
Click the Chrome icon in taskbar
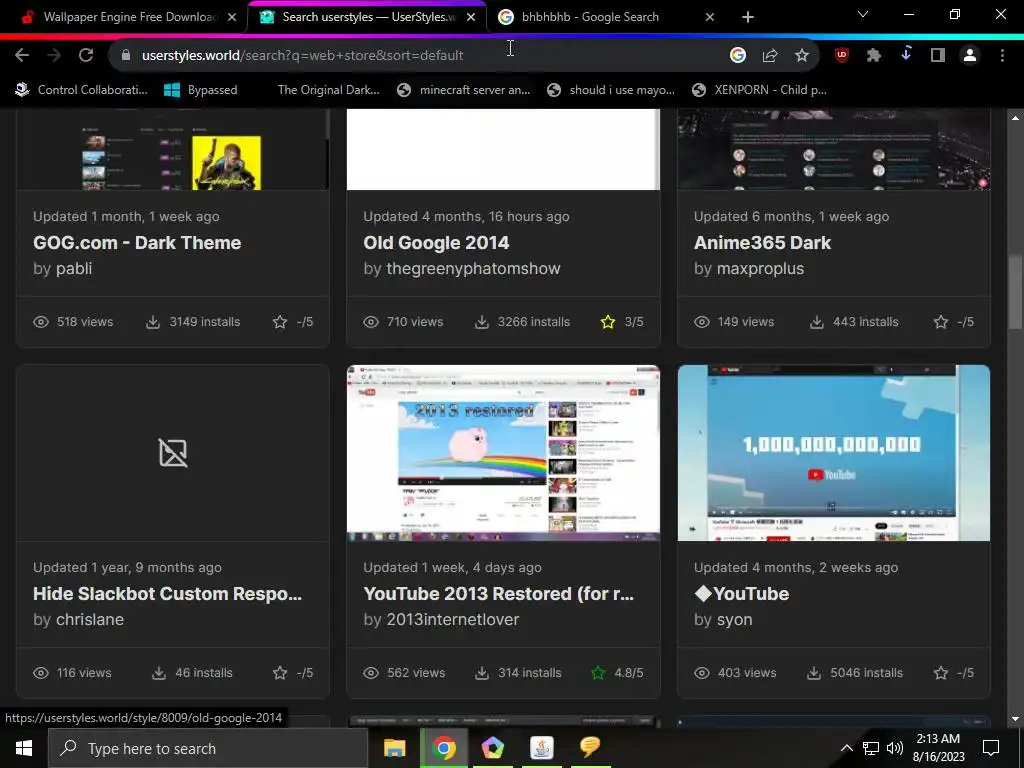coord(444,748)
